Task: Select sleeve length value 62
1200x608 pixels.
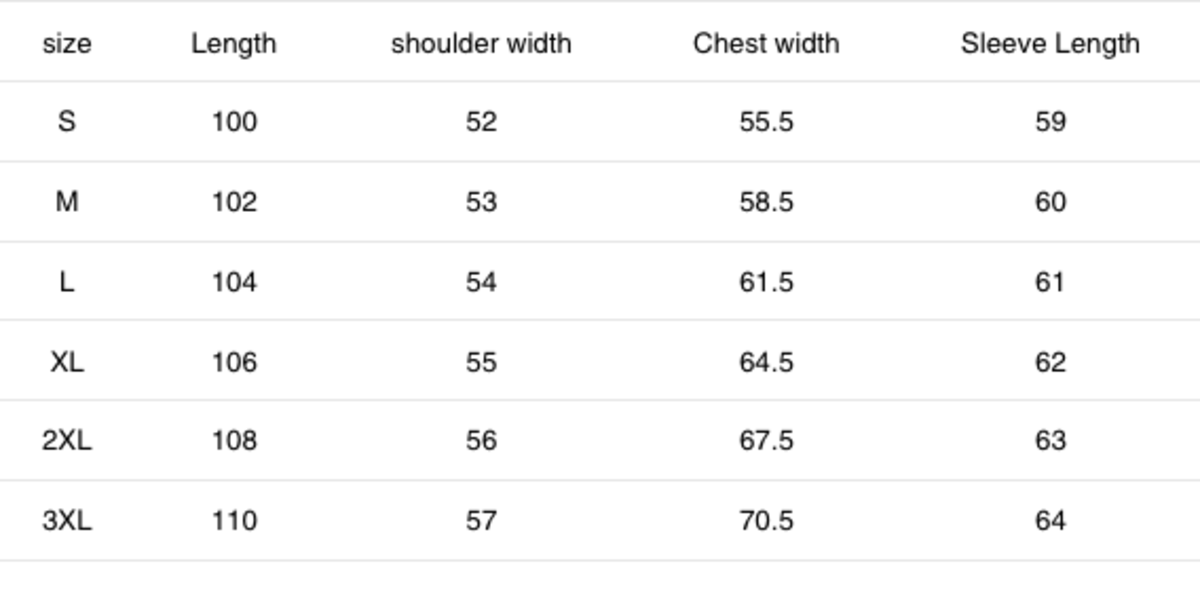Action: 1050,361
